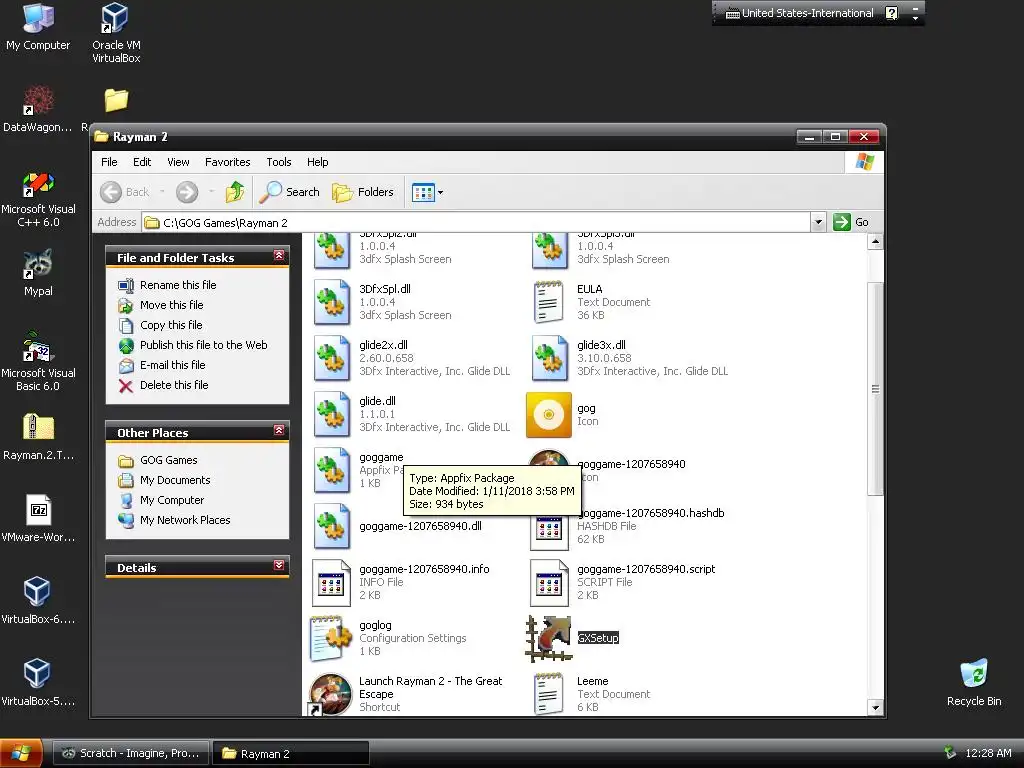Select the glide.dll file icon
Viewport: 1024px width, 768px height.
coord(332,414)
